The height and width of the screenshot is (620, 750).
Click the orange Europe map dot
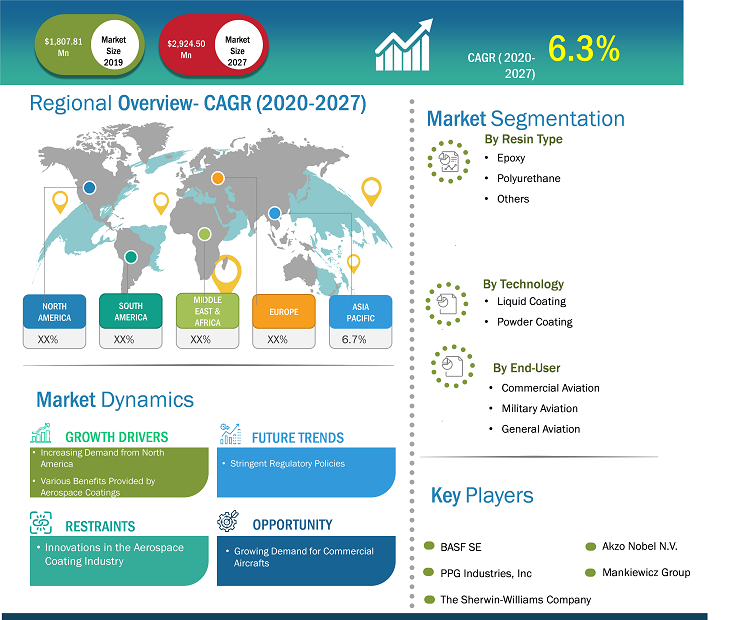pyautogui.click(x=218, y=178)
